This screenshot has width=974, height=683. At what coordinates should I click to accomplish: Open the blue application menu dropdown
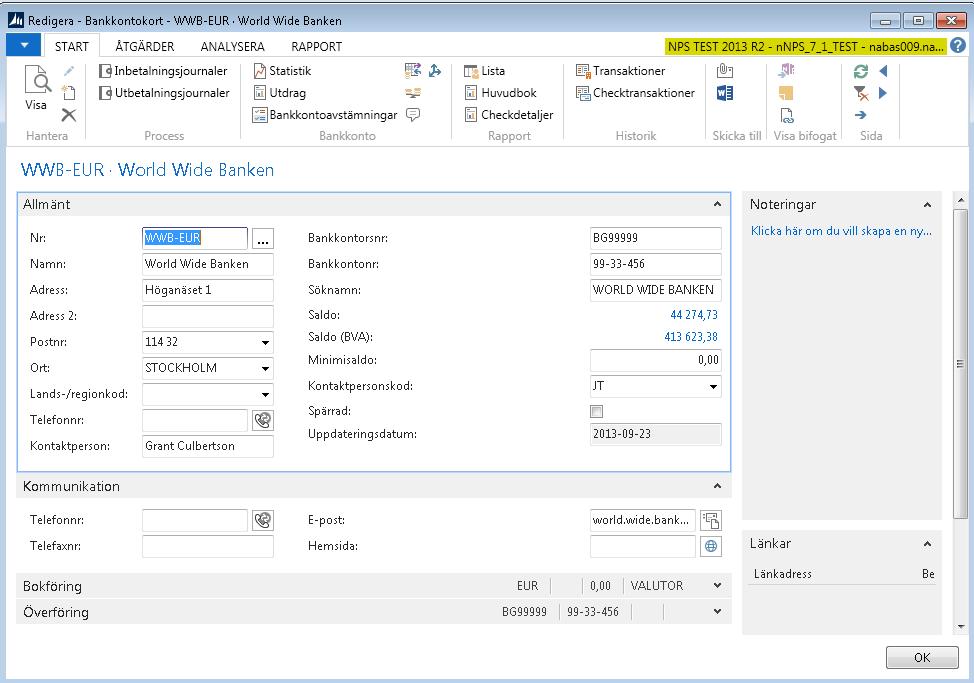pos(24,45)
